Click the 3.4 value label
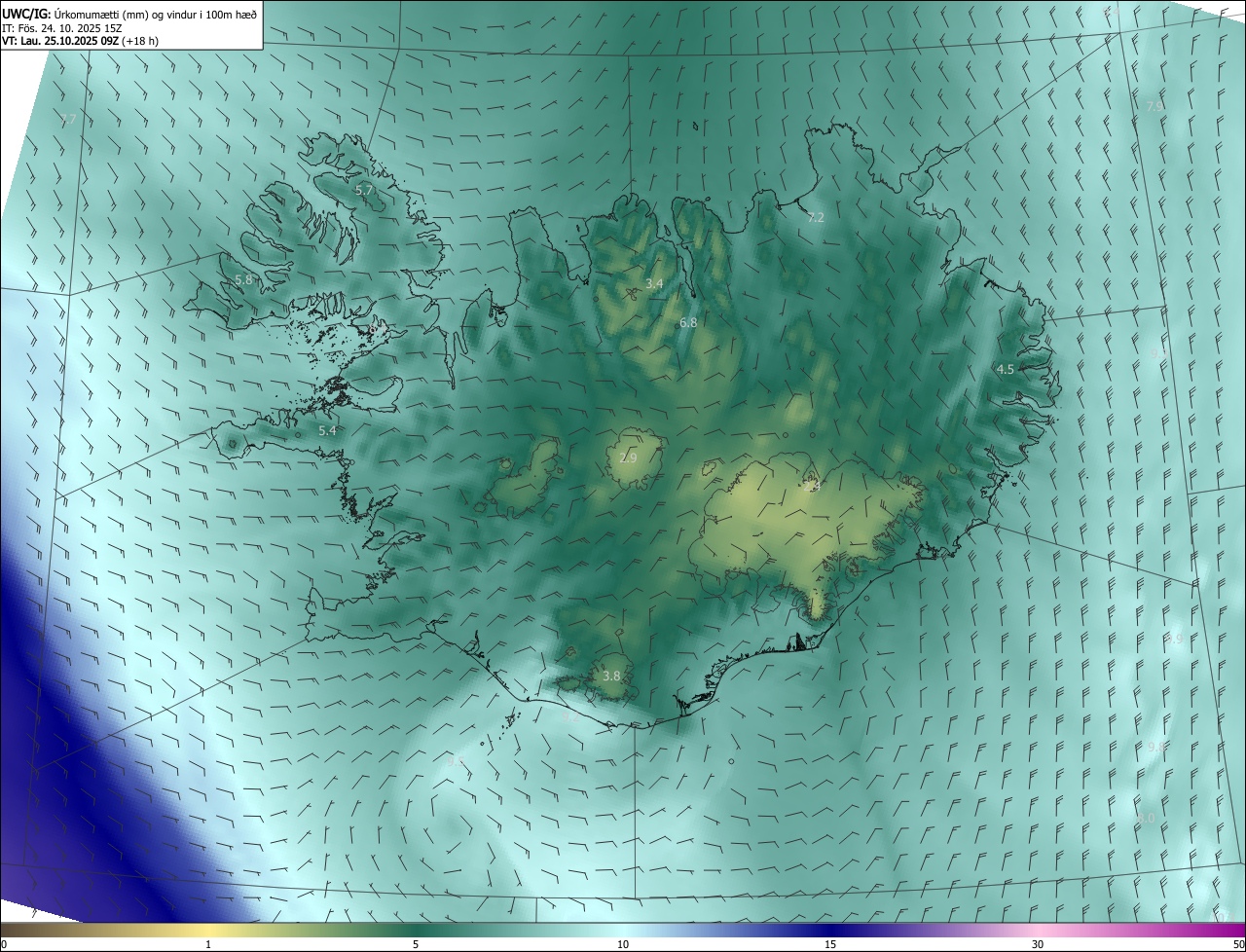The height and width of the screenshot is (952, 1246). 654,284
